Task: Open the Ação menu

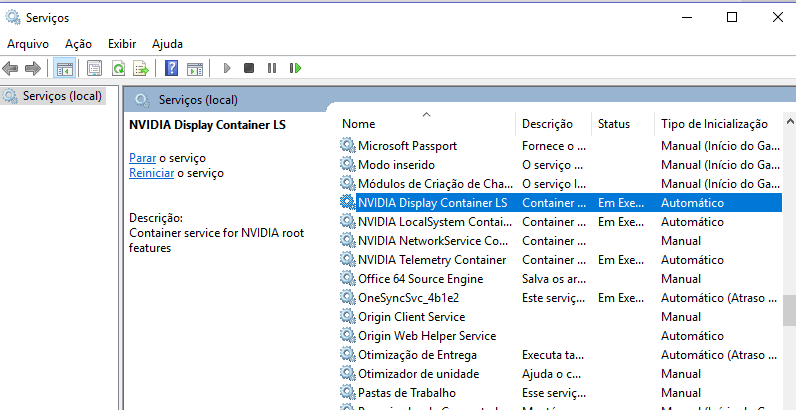Action: (x=78, y=44)
